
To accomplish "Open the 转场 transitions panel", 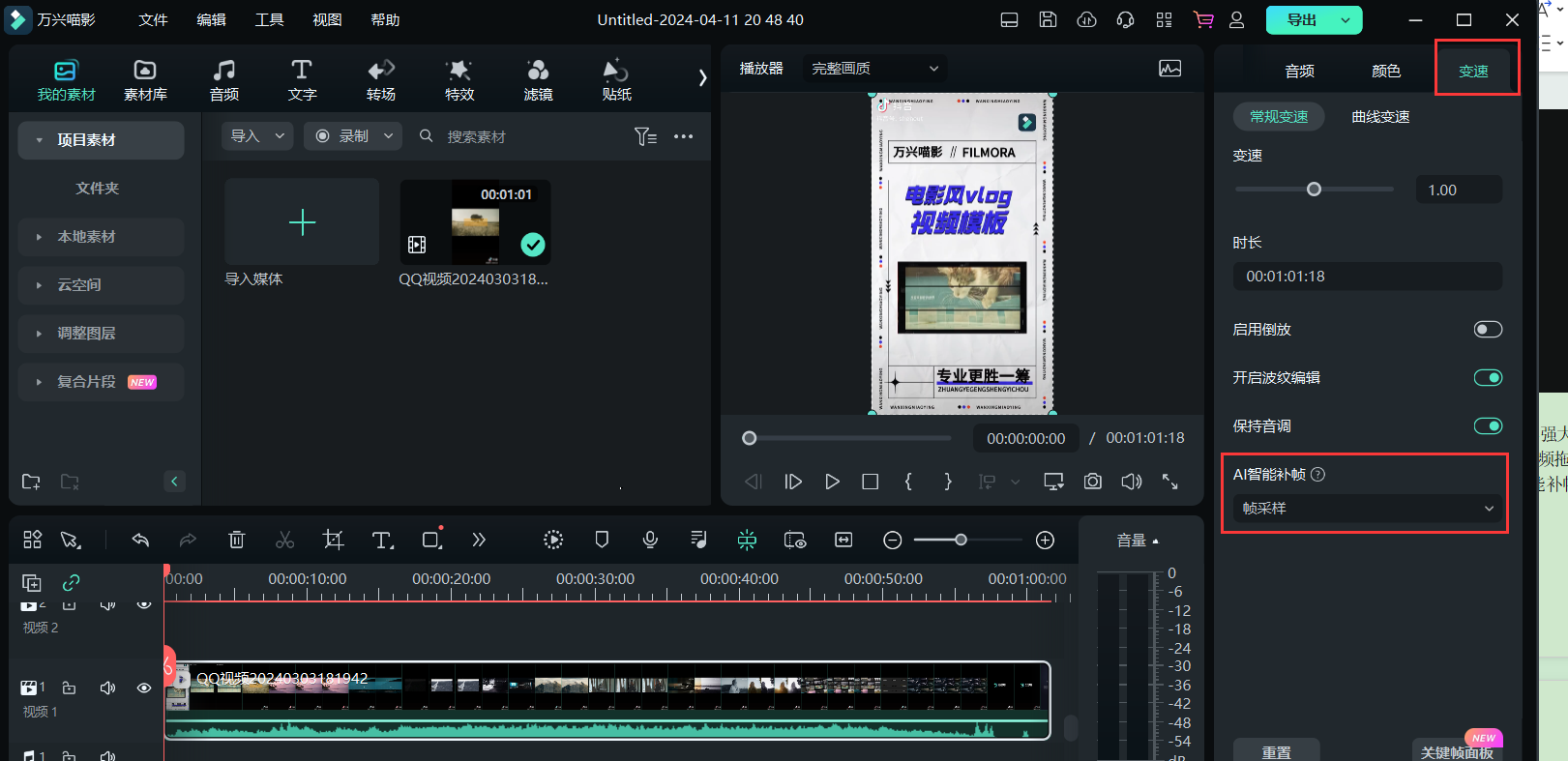I will pyautogui.click(x=380, y=79).
